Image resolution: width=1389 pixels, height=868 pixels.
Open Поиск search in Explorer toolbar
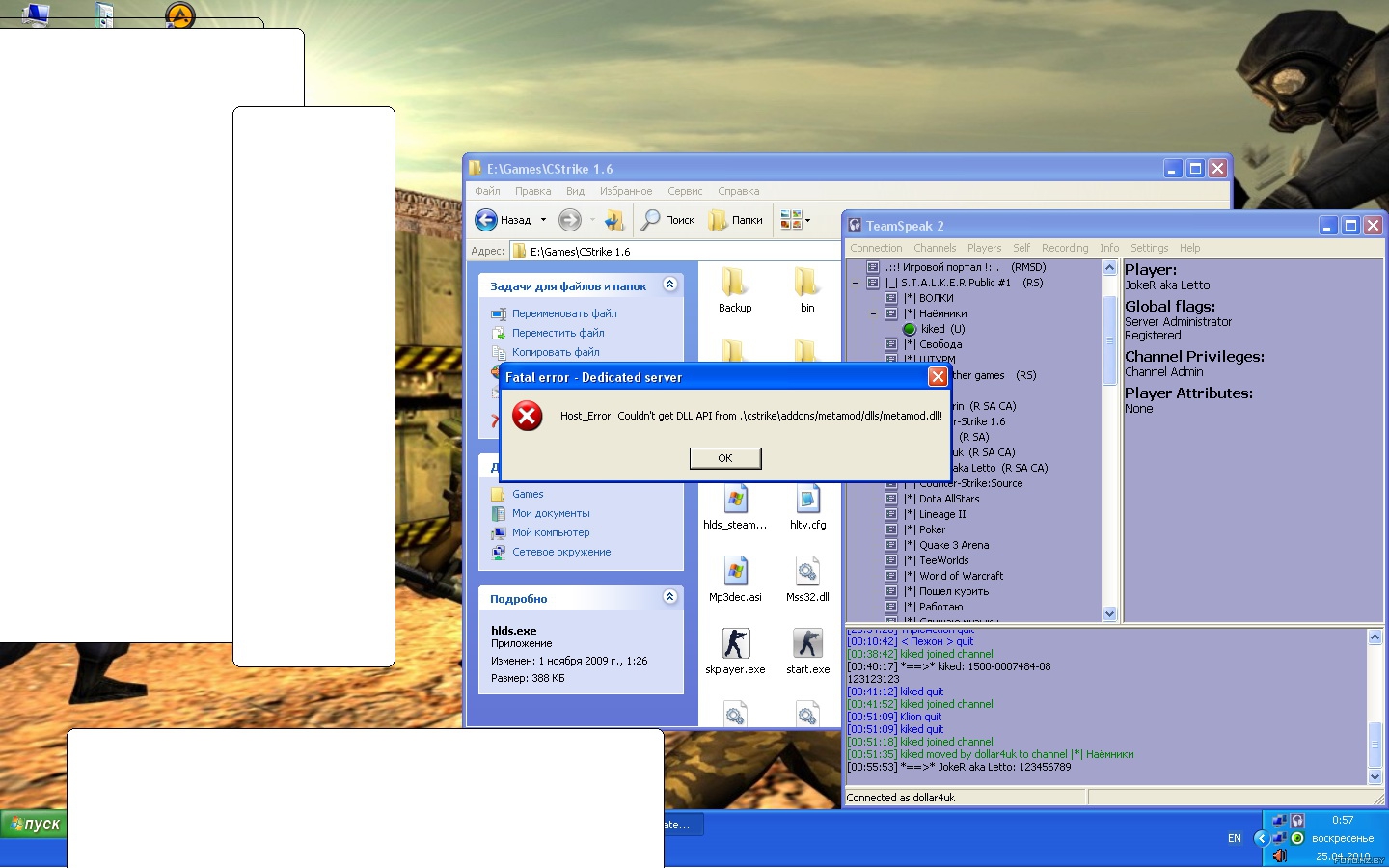[x=668, y=220]
